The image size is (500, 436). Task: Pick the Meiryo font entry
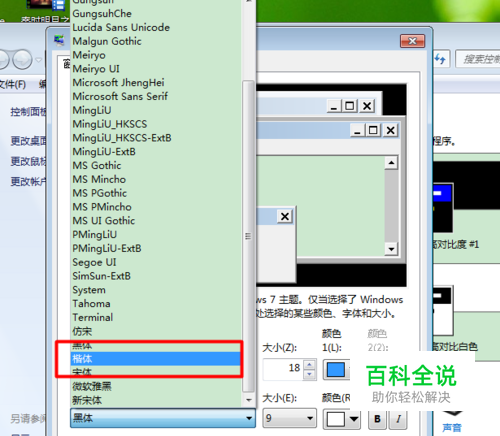tap(156, 55)
